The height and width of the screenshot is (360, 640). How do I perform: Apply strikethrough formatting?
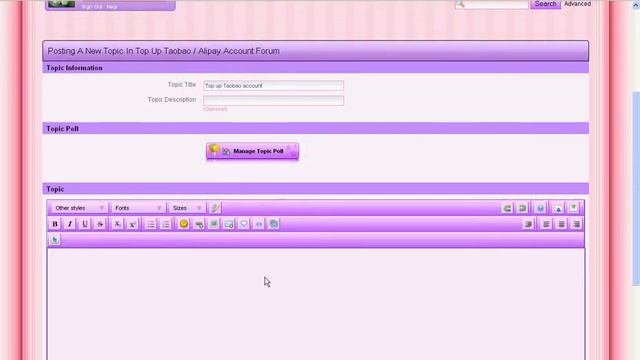pos(100,224)
